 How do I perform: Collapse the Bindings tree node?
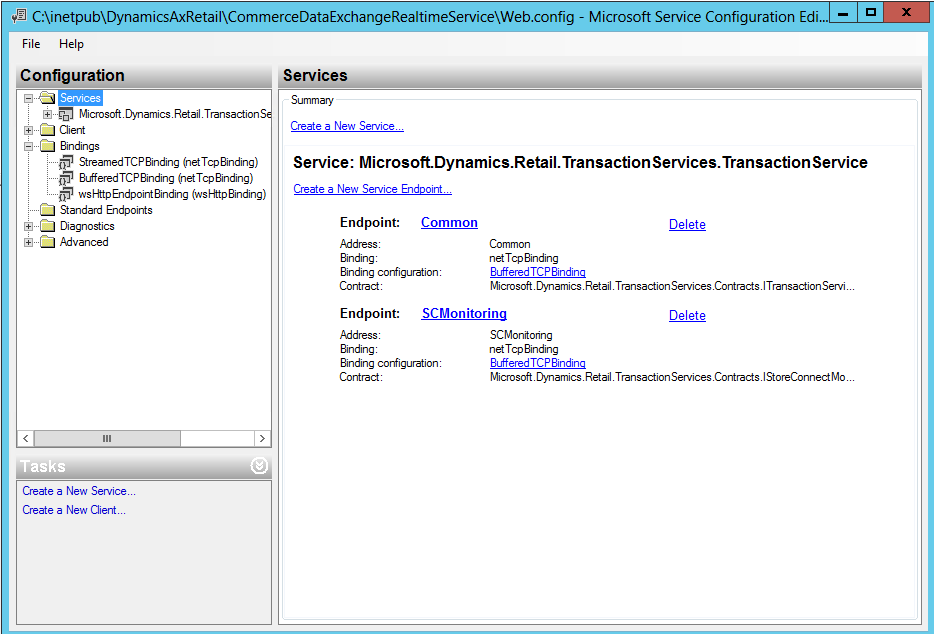pyautogui.click(x=29, y=146)
